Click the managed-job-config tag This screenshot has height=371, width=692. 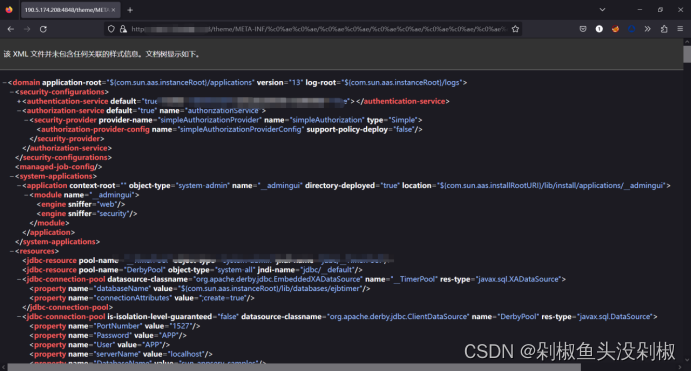[59, 167]
